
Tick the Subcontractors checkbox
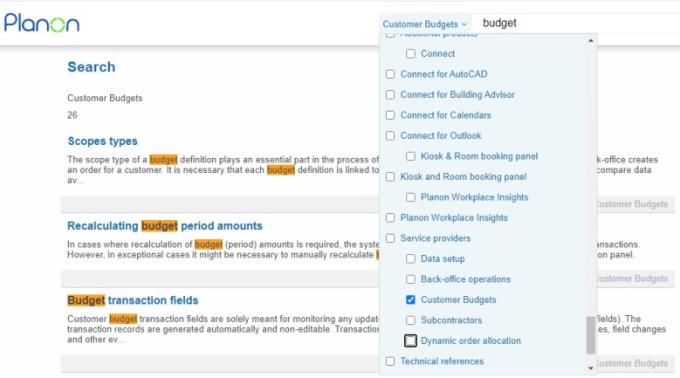410,320
